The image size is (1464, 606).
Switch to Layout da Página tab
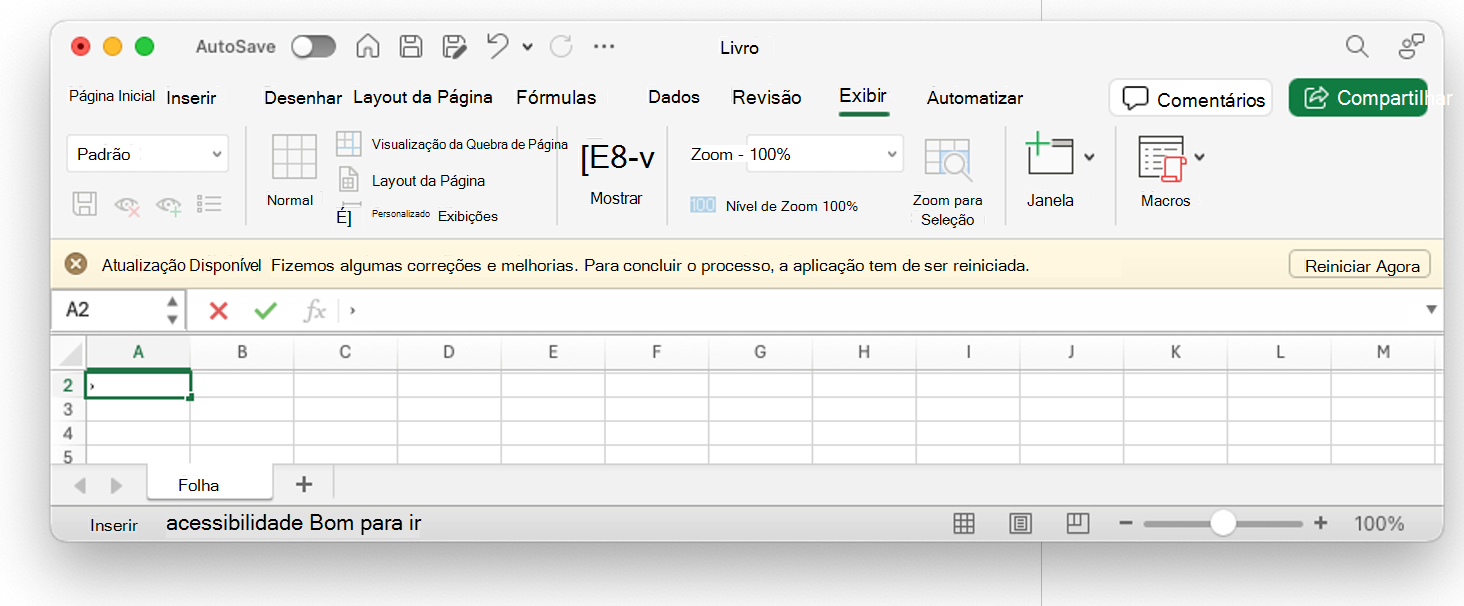[x=423, y=97]
